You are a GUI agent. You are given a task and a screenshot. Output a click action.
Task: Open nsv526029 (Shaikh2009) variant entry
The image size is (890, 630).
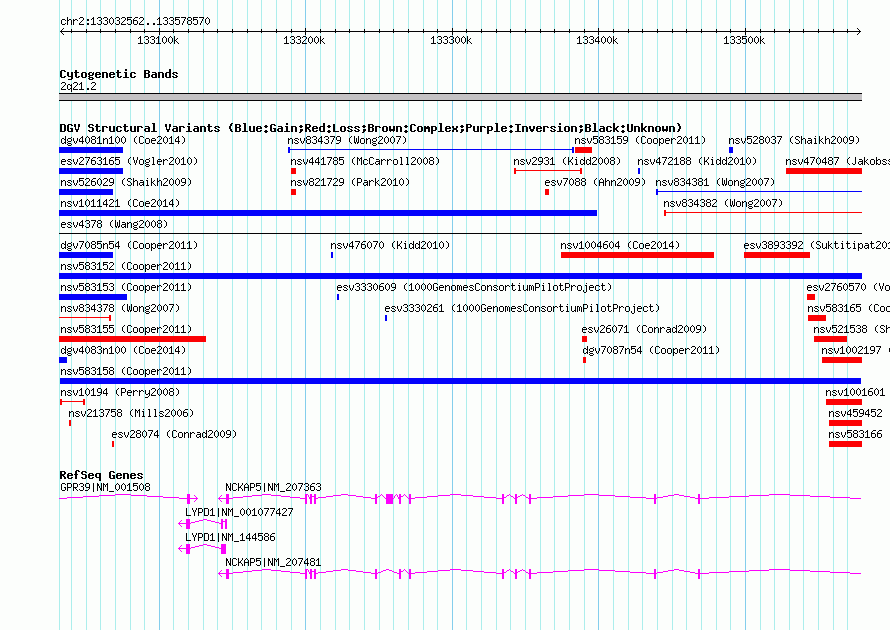[x=126, y=182]
